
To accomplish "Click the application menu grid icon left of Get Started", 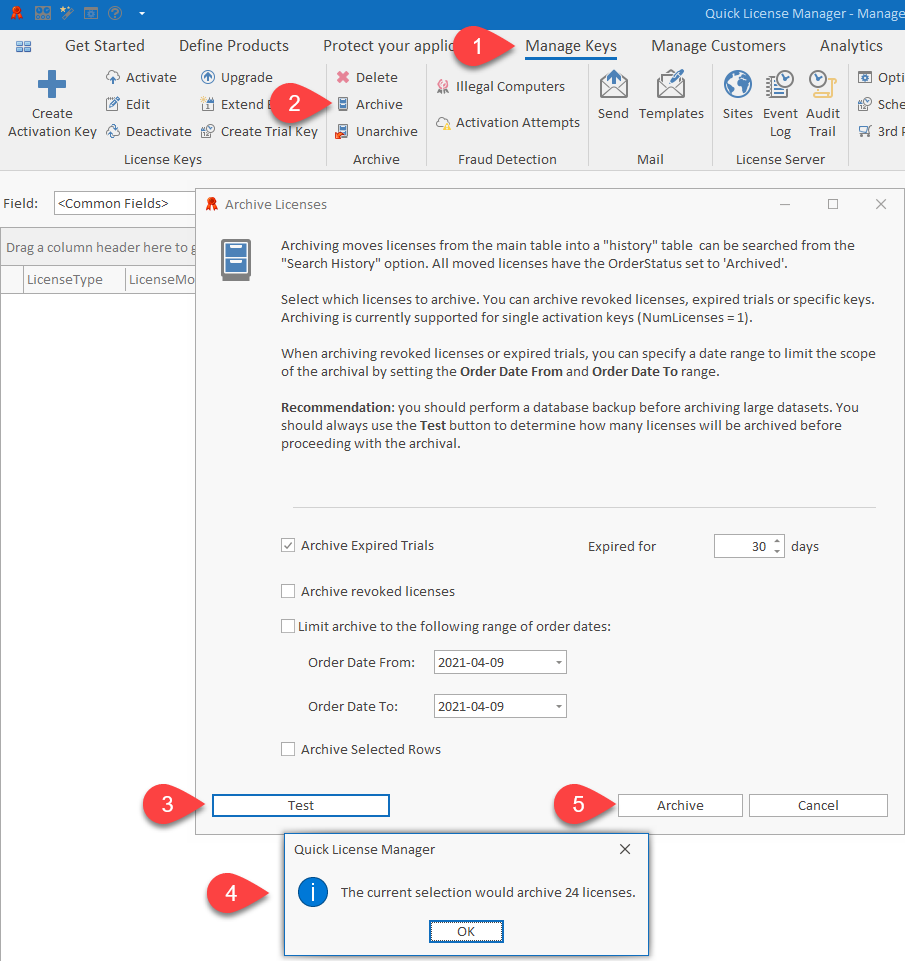I will point(23,46).
